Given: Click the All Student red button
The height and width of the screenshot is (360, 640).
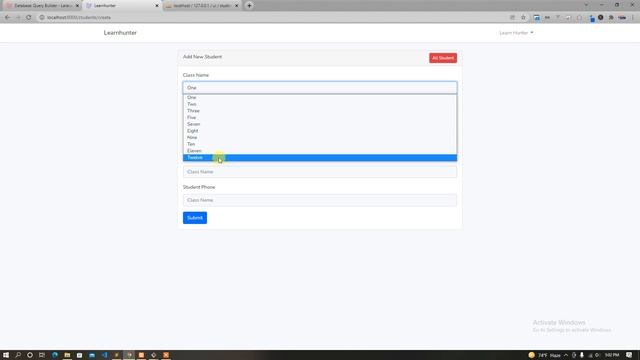Looking at the screenshot, I should pos(443,58).
